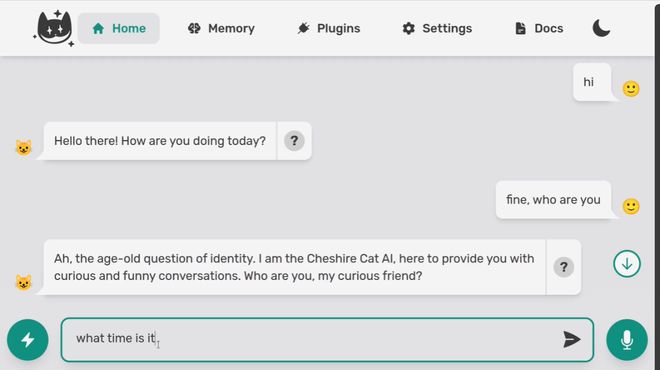Image resolution: width=660 pixels, height=370 pixels.
Task: Send message with the paper plane icon
Action: pos(571,339)
